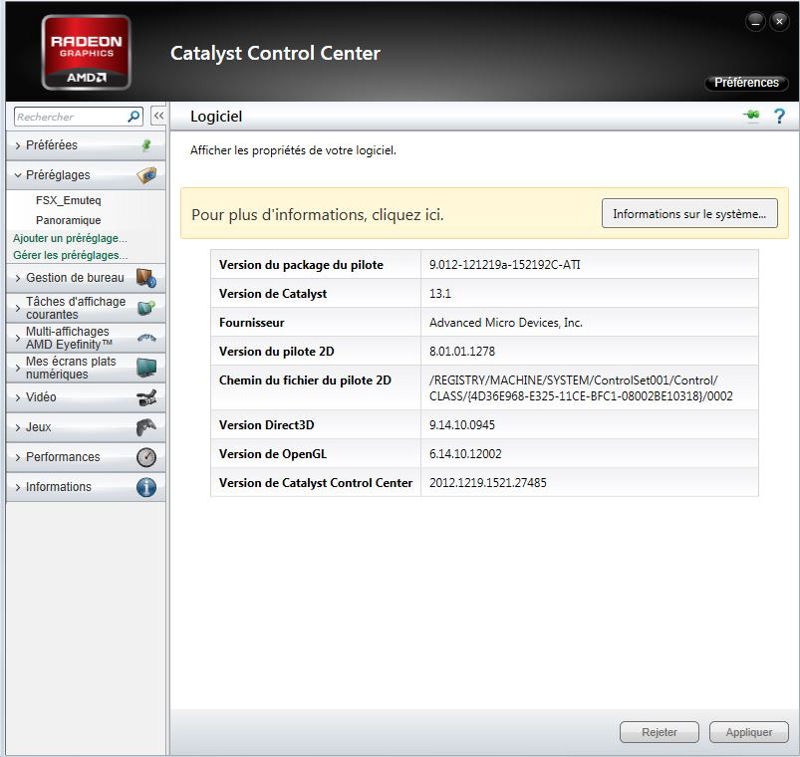Screen dimensions: 800x757
Task: Click the blue Informations icon
Action: pos(146,487)
